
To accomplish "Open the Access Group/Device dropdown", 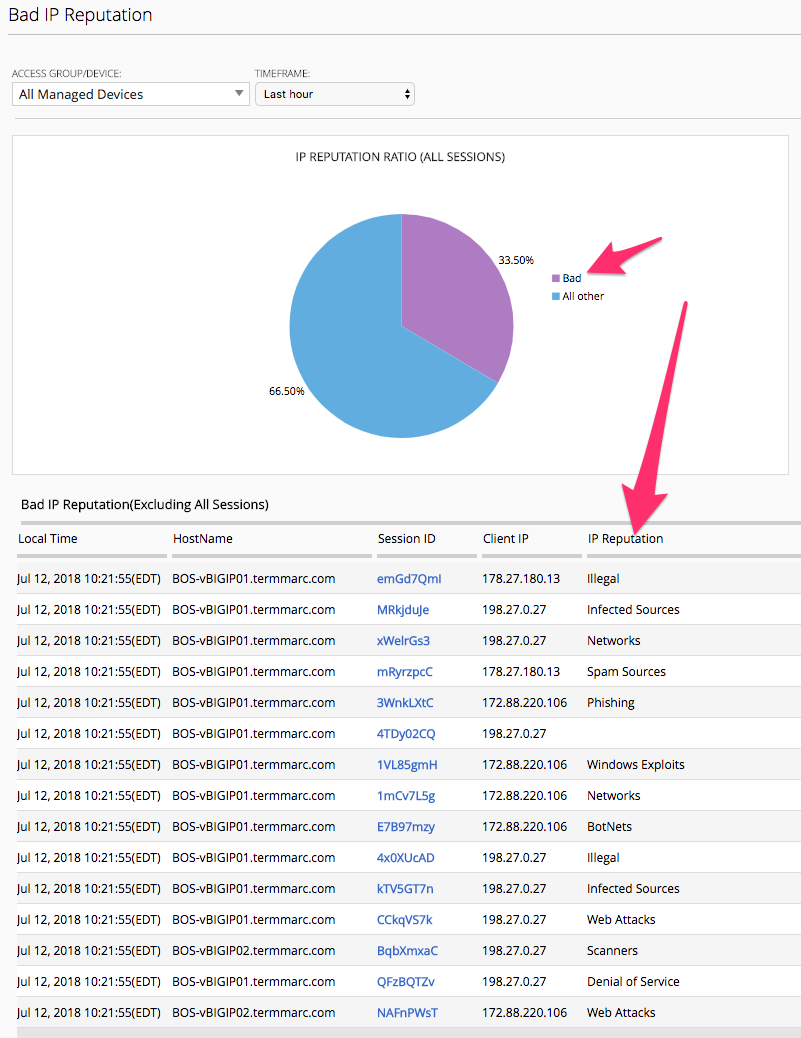I will 130,94.
